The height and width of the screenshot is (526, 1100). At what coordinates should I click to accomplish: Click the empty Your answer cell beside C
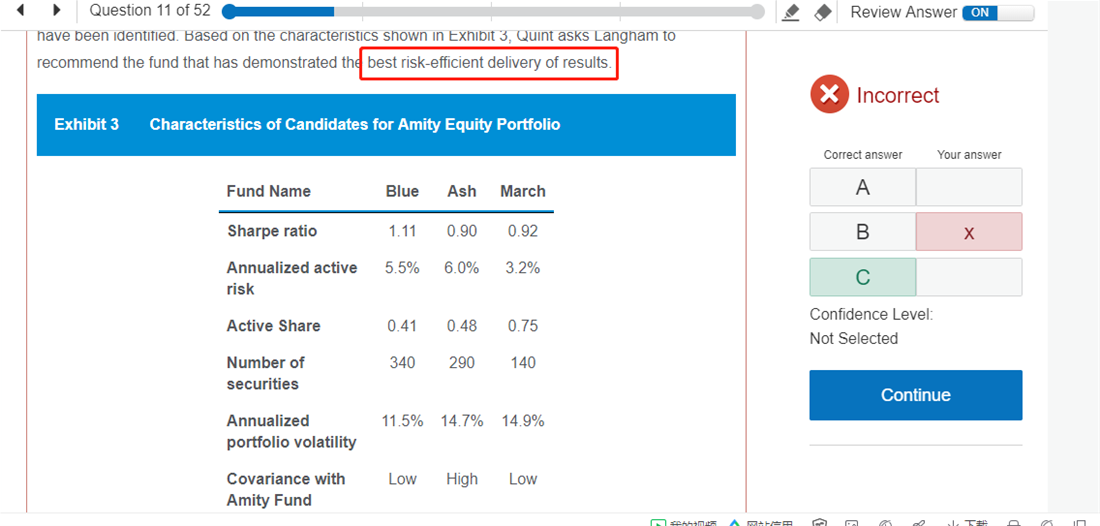click(x=968, y=277)
